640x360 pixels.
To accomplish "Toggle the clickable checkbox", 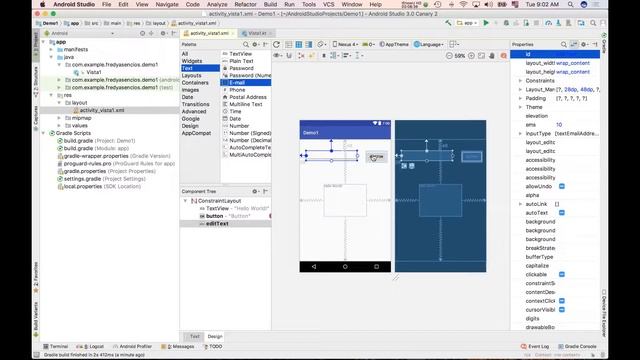I will [x=562, y=274].
